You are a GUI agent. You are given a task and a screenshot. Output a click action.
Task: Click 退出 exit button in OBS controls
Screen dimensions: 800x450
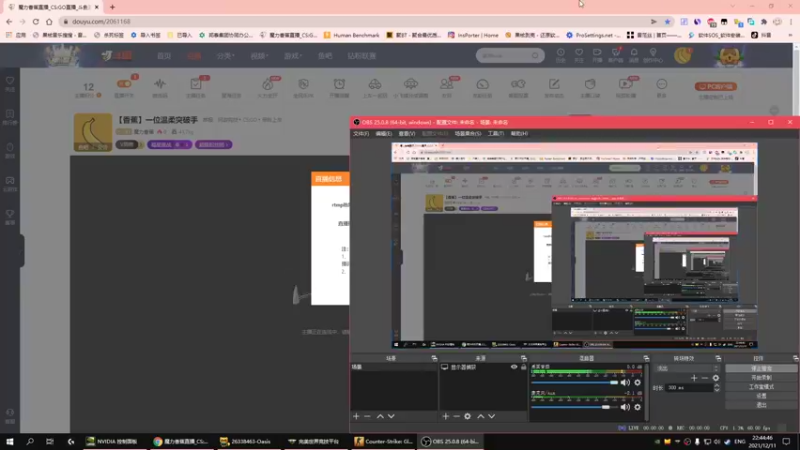point(761,405)
